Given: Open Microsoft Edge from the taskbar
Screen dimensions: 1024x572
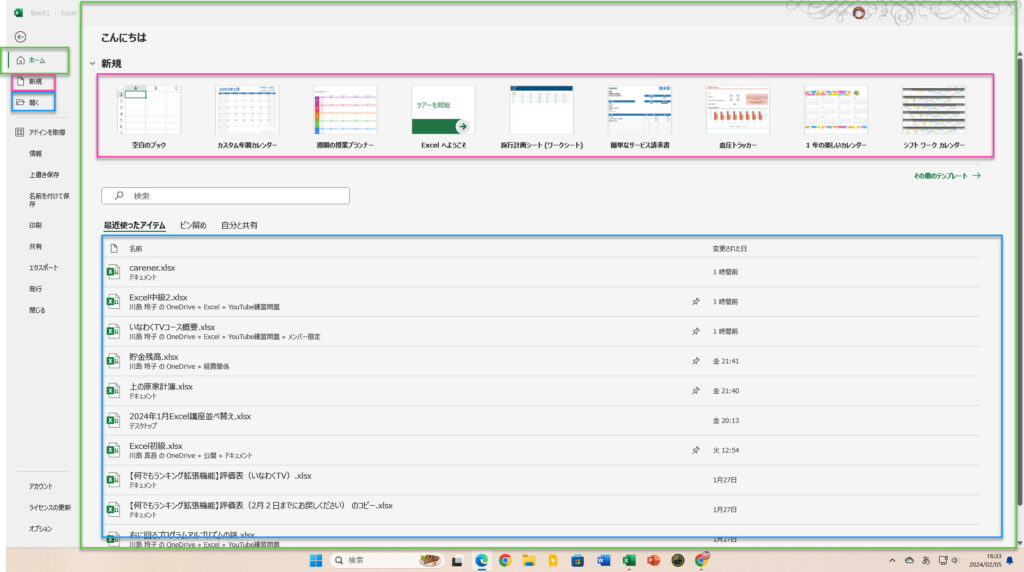Looking at the screenshot, I should [x=481, y=560].
